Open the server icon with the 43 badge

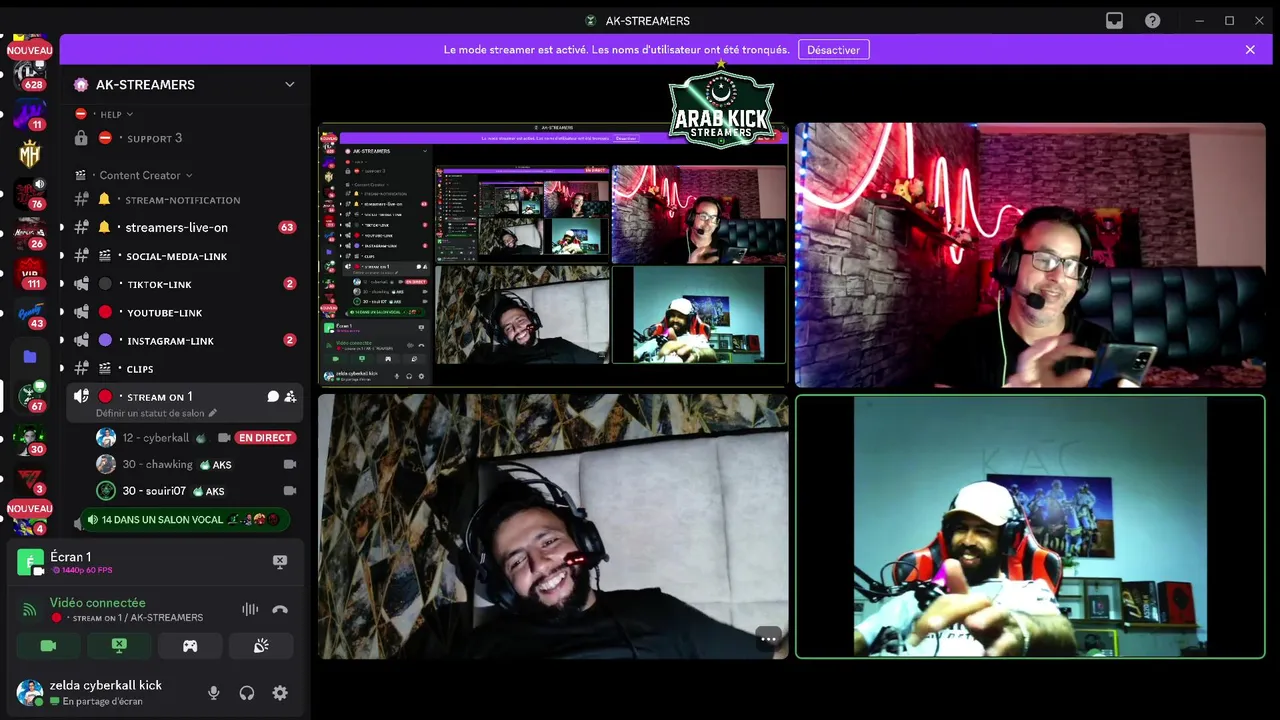tap(31, 313)
